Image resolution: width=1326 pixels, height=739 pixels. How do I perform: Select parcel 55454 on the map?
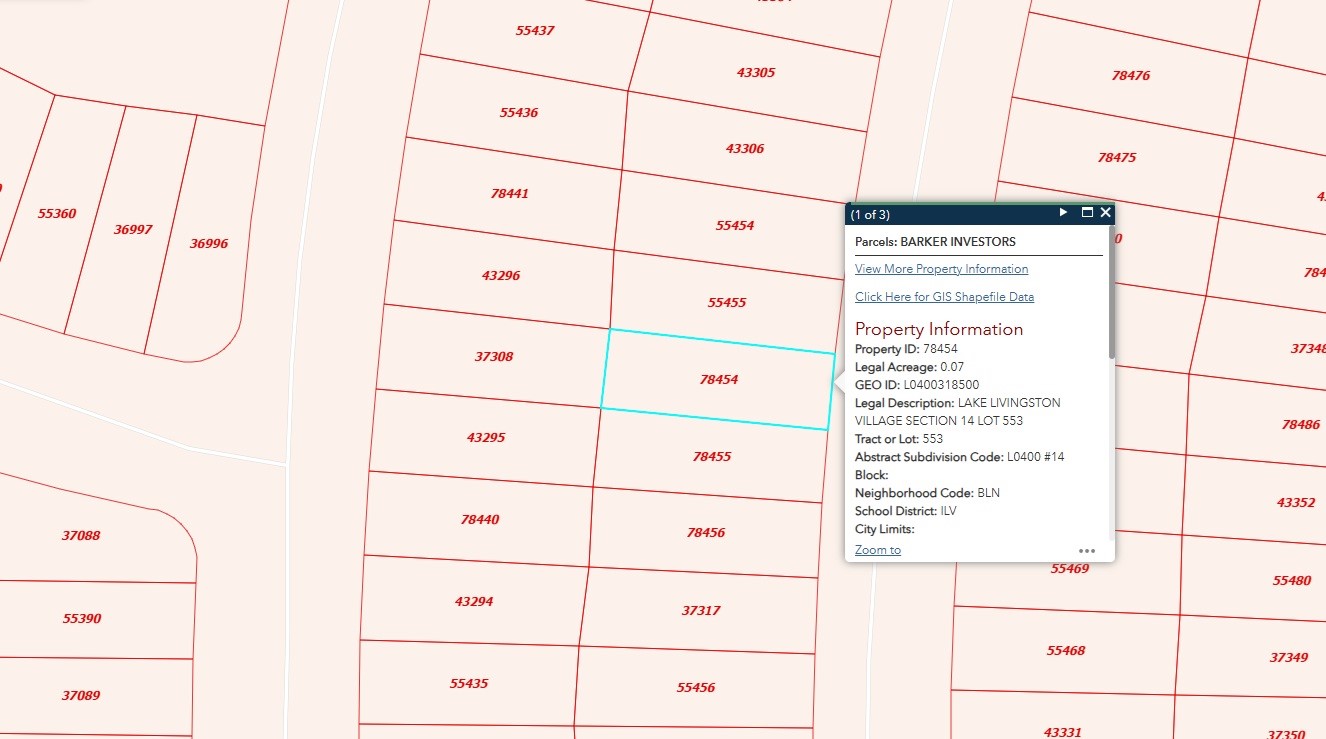click(x=735, y=225)
